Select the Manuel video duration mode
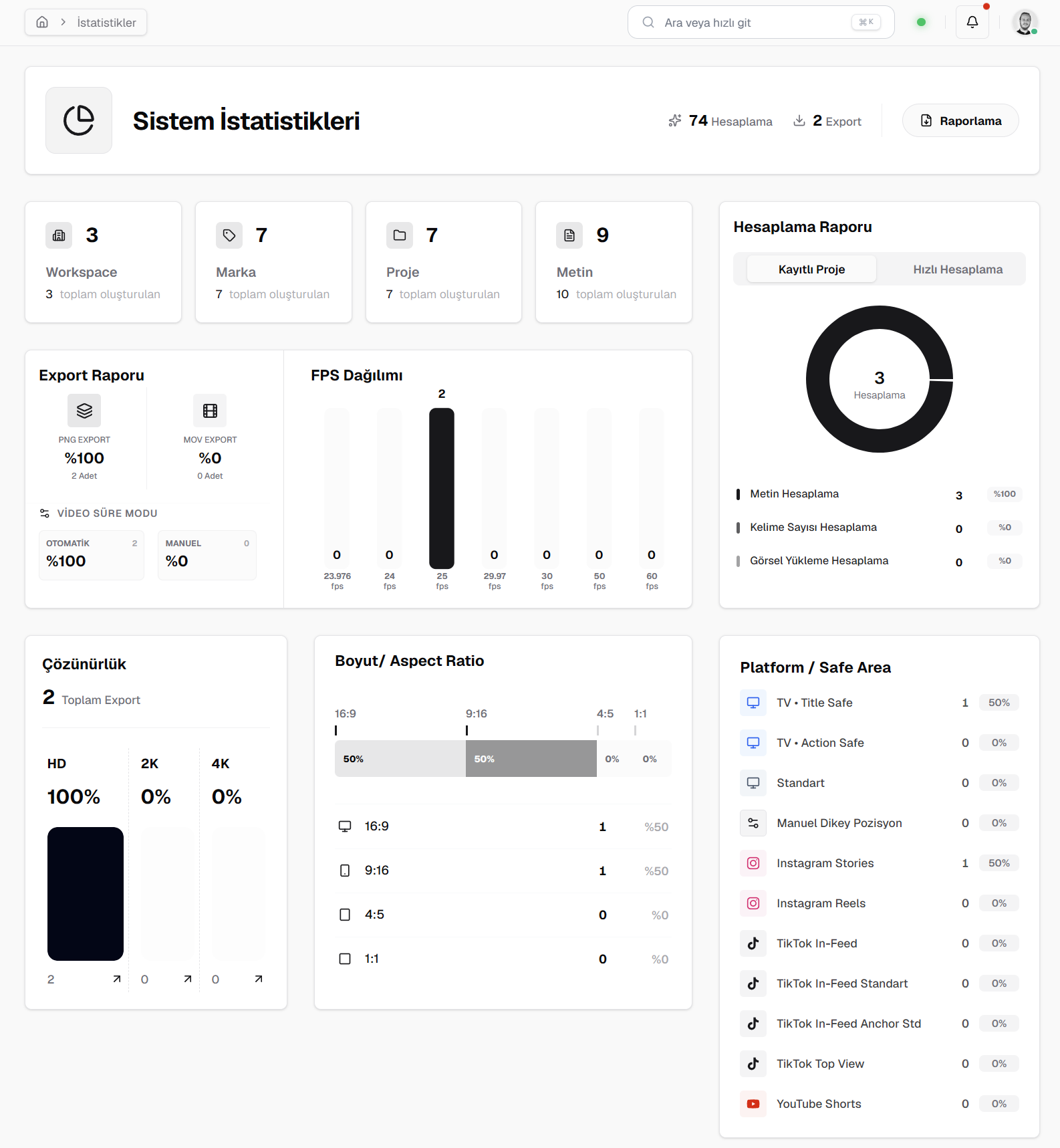The height and width of the screenshot is (1148, 1060). [x=207, y=555]
